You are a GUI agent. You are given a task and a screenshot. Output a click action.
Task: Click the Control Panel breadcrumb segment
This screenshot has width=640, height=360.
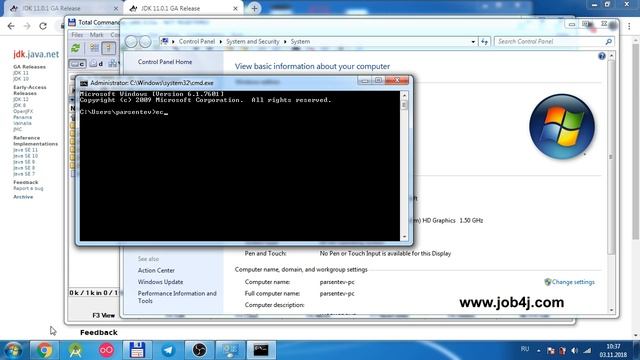[x=197, y=42]
